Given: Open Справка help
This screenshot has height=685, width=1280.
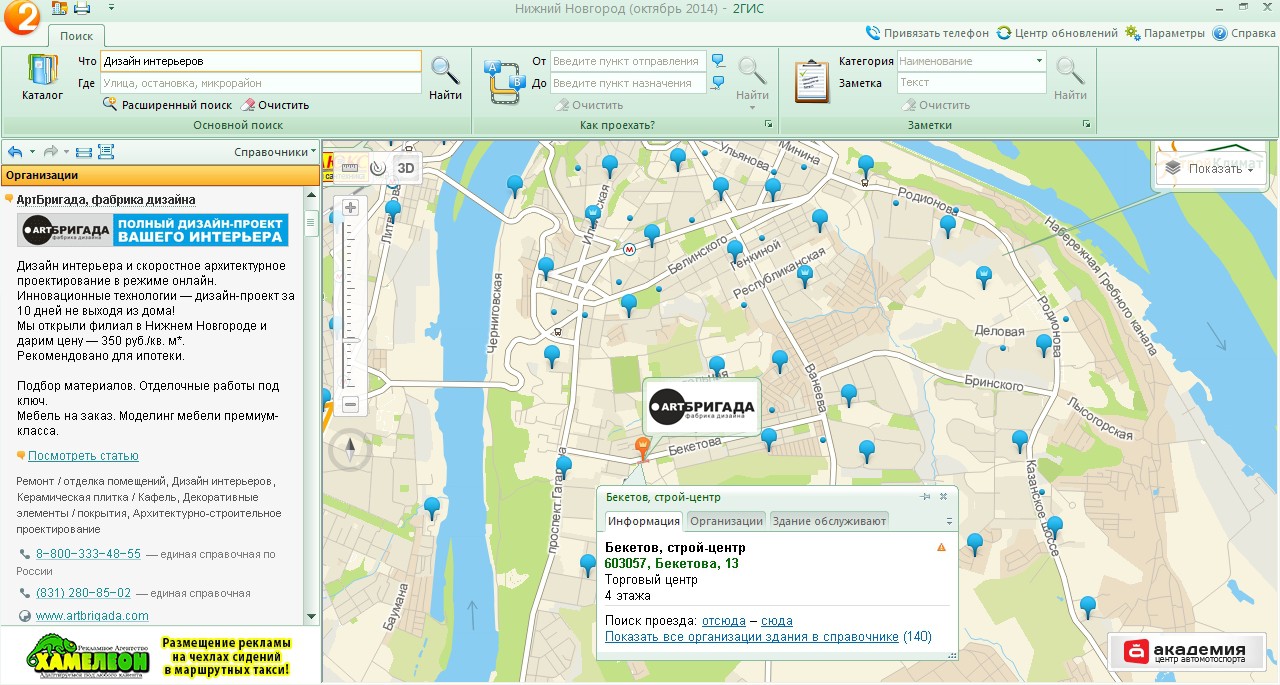Looking at the screenshot, I should pos(1244,33).
